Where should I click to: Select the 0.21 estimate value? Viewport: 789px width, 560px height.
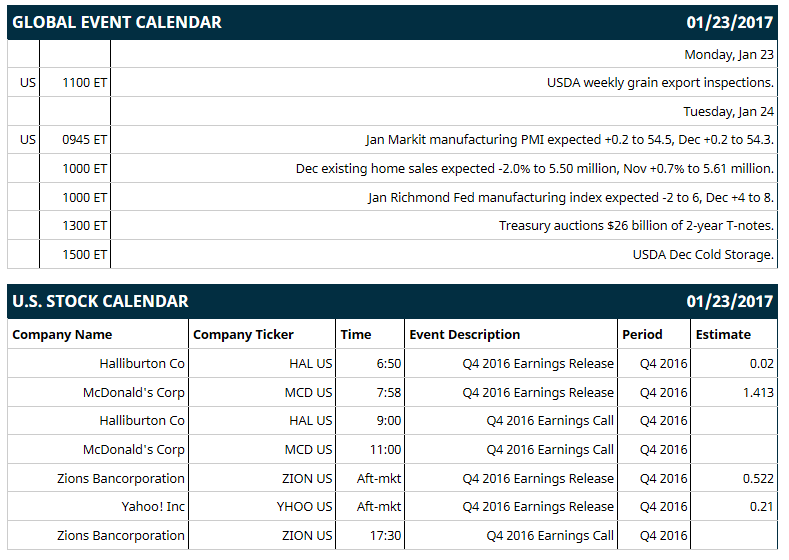(x=761, y=507)
